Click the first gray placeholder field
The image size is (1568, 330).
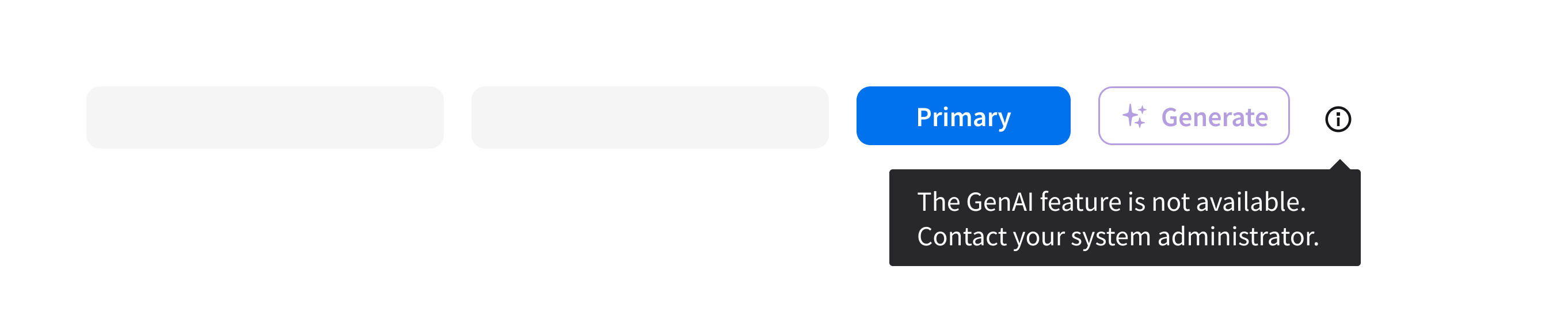(265, 117)
